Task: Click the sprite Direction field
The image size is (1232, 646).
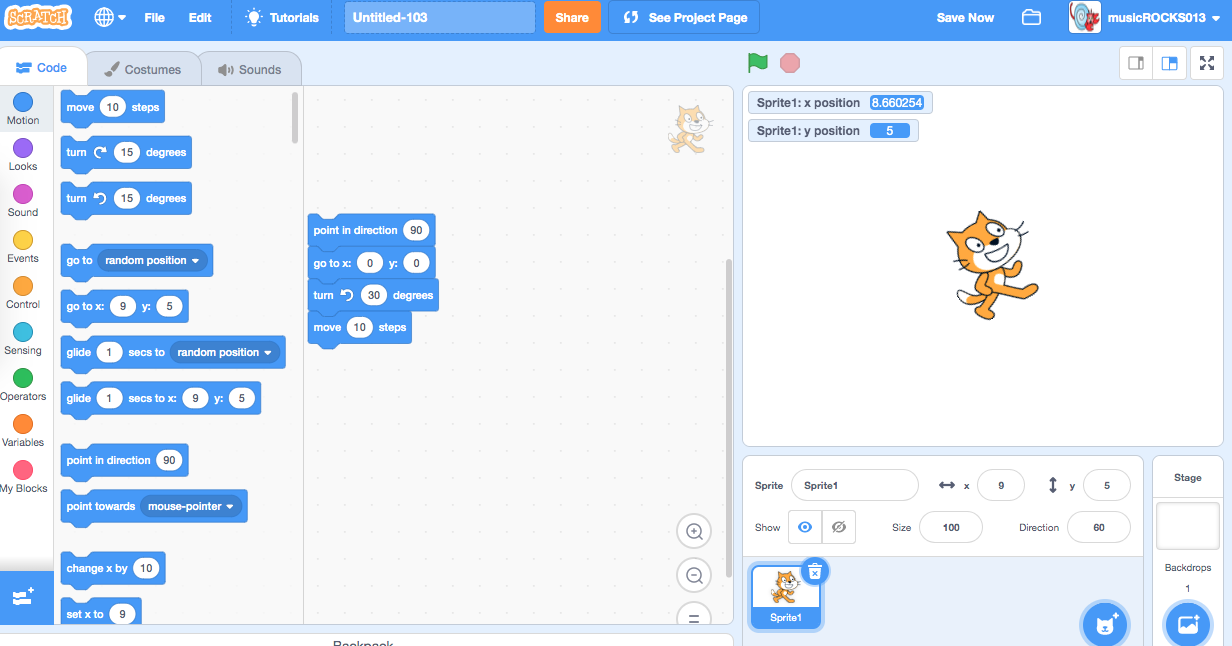Action: (x=1099, y=527)
